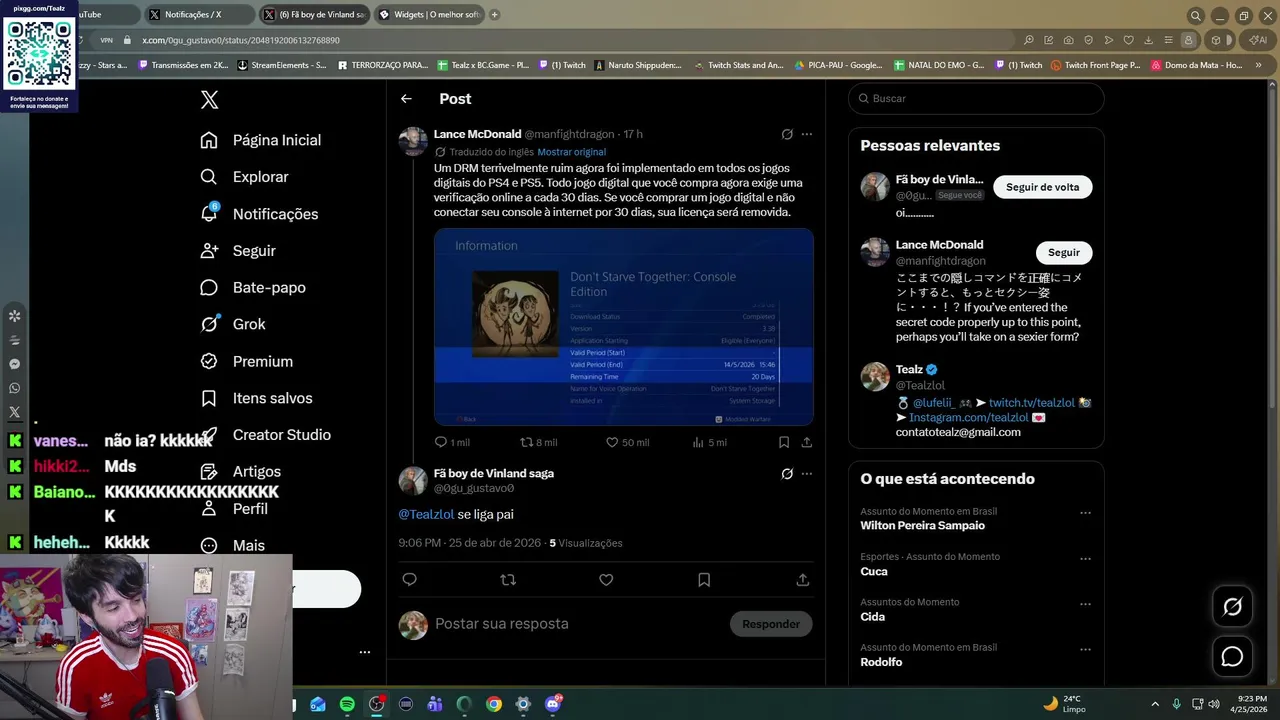Open twitch.tv/tealzlol link
Image resolution: width=1280 pixels, height=720 pixels.
pos(1032,402)
